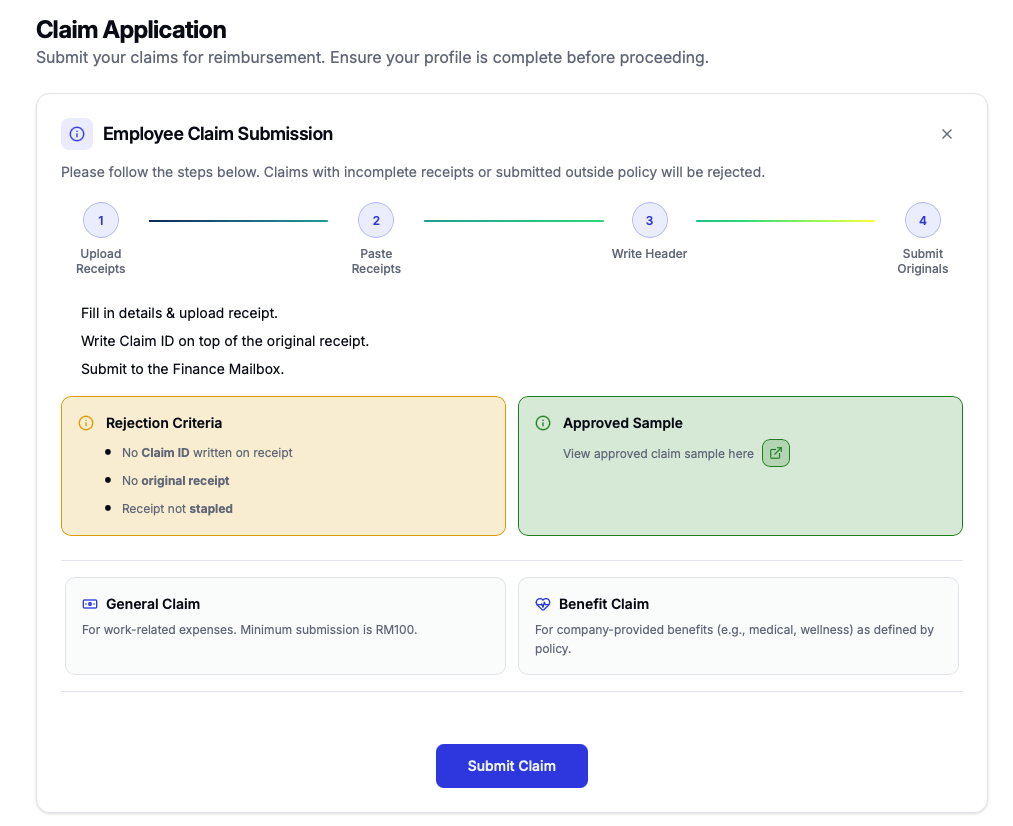Screen dimensions: 1013x826
Task: Click the 'Paste Receipts' step label
Action: (x=376, y=261)
